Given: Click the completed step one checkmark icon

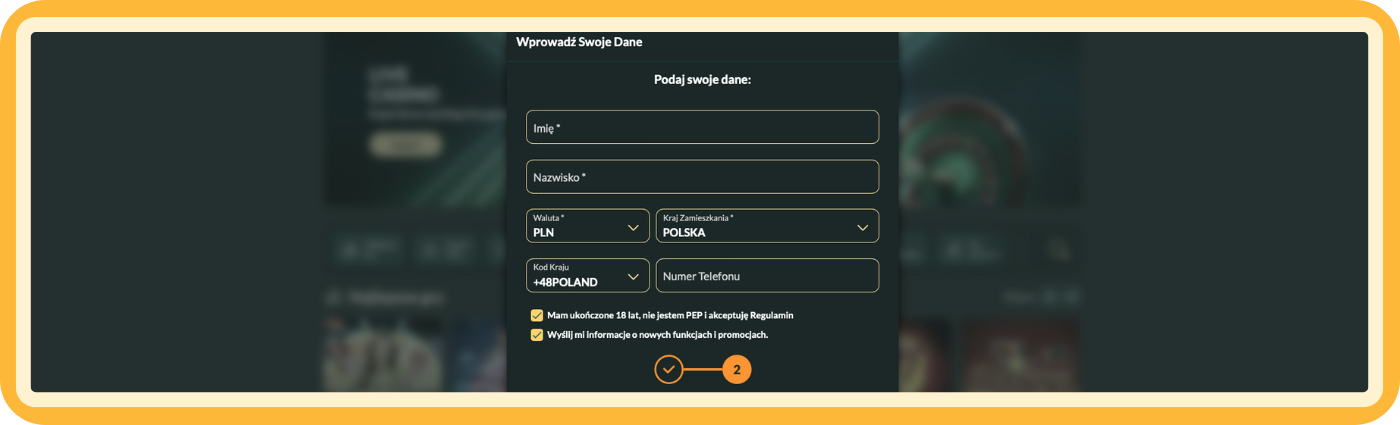Looking at the screenshot, I should (669, 370).
